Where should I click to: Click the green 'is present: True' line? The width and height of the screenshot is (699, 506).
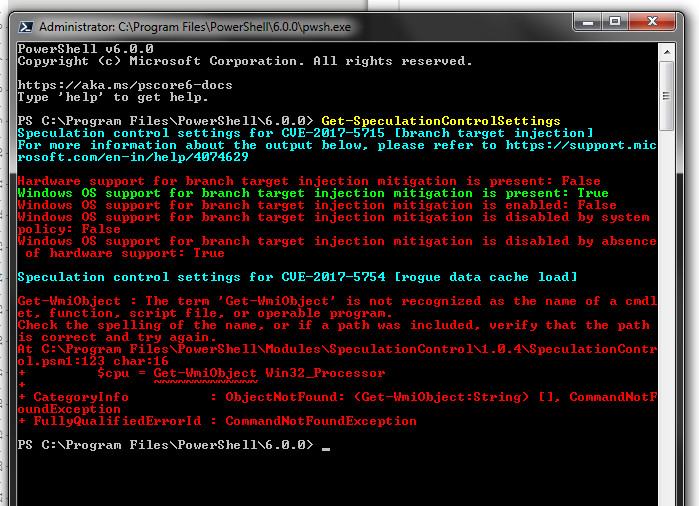(x=313, y=193)
